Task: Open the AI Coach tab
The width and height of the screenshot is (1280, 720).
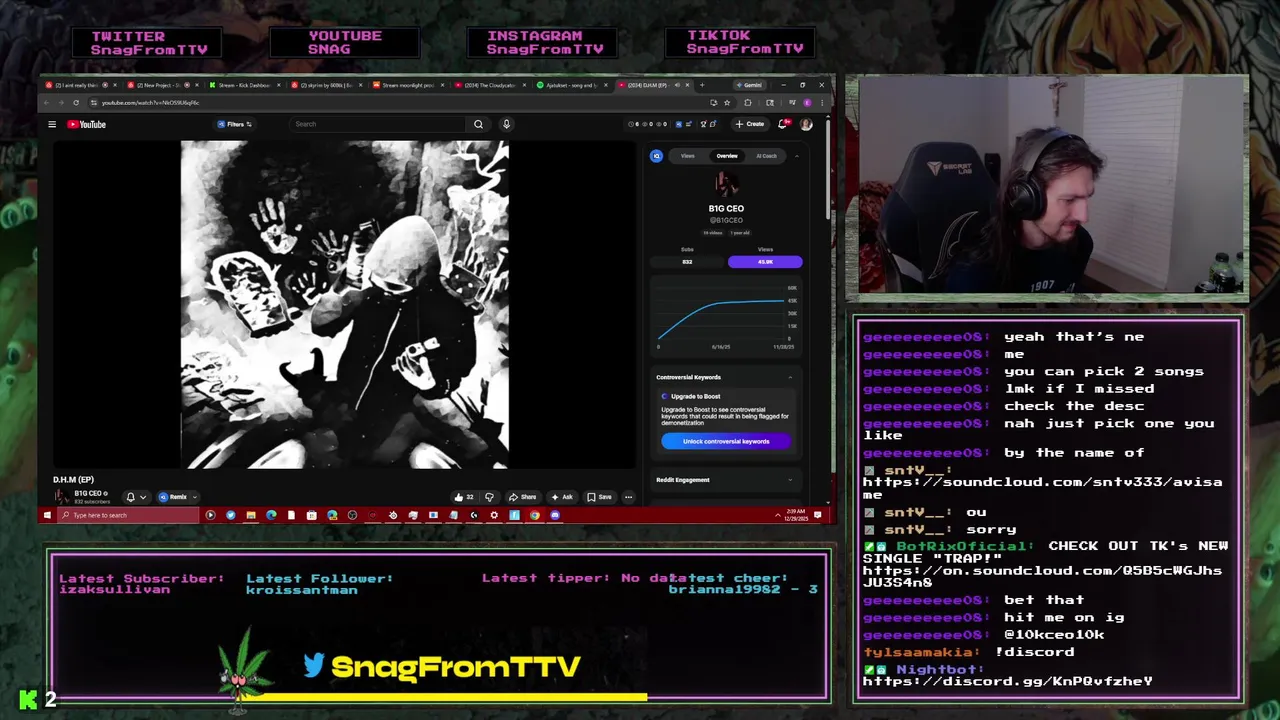Action: pos(766,156)
